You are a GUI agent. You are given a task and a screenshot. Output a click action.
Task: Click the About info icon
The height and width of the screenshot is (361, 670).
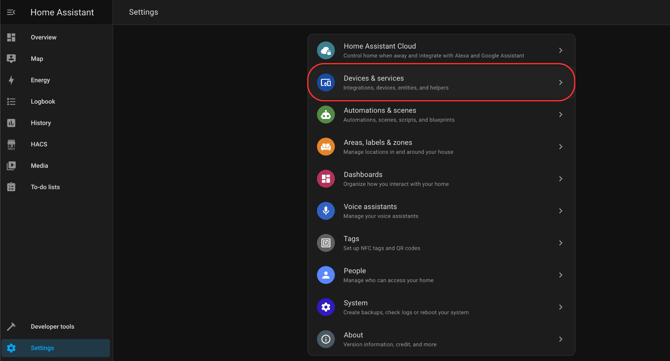326,339
